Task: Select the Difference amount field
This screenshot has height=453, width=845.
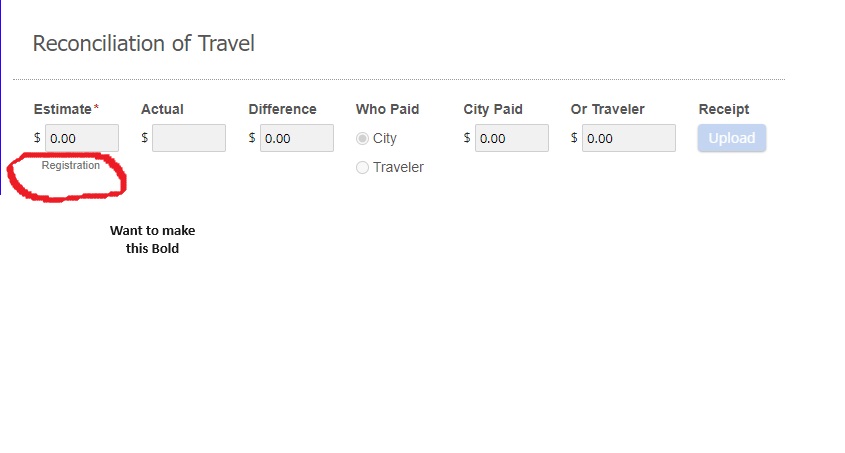Action: pyautogui.click(x=296, y=138)
